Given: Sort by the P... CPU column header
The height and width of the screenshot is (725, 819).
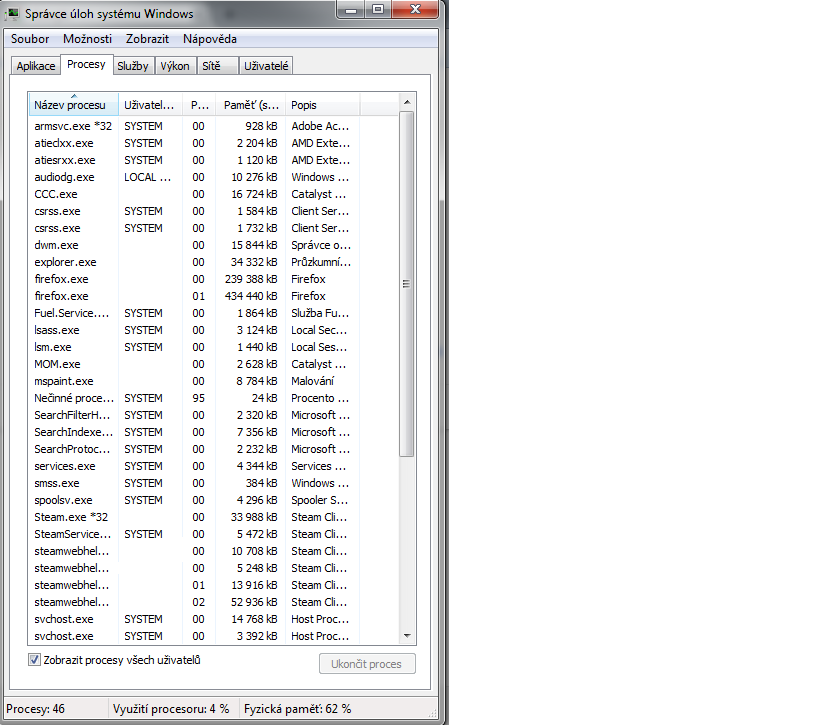Looking at the screenshot, I should pos(200,105).
